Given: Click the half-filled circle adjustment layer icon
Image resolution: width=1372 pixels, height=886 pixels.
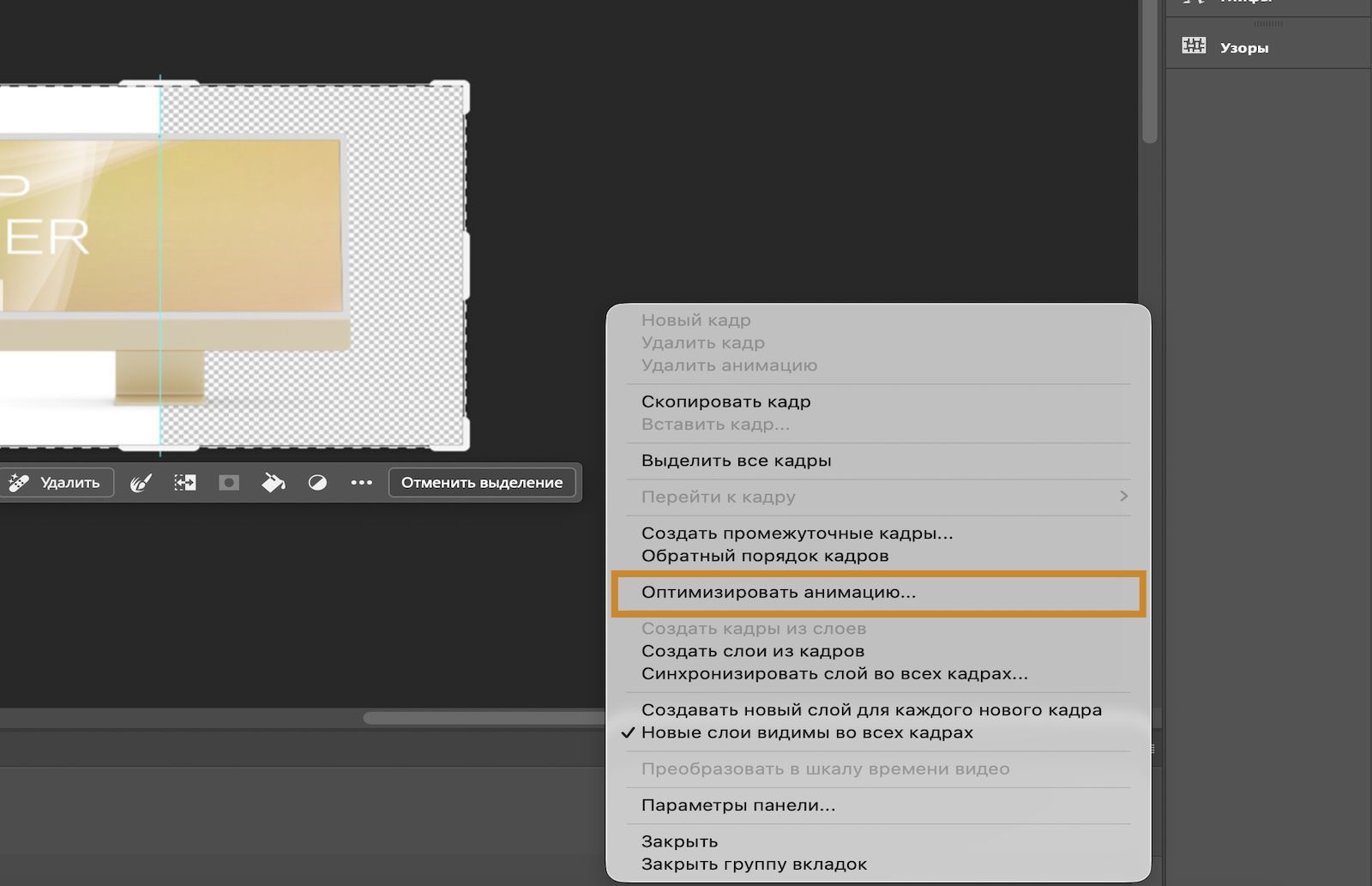Looking at the screenshot, I should (317, 483).
